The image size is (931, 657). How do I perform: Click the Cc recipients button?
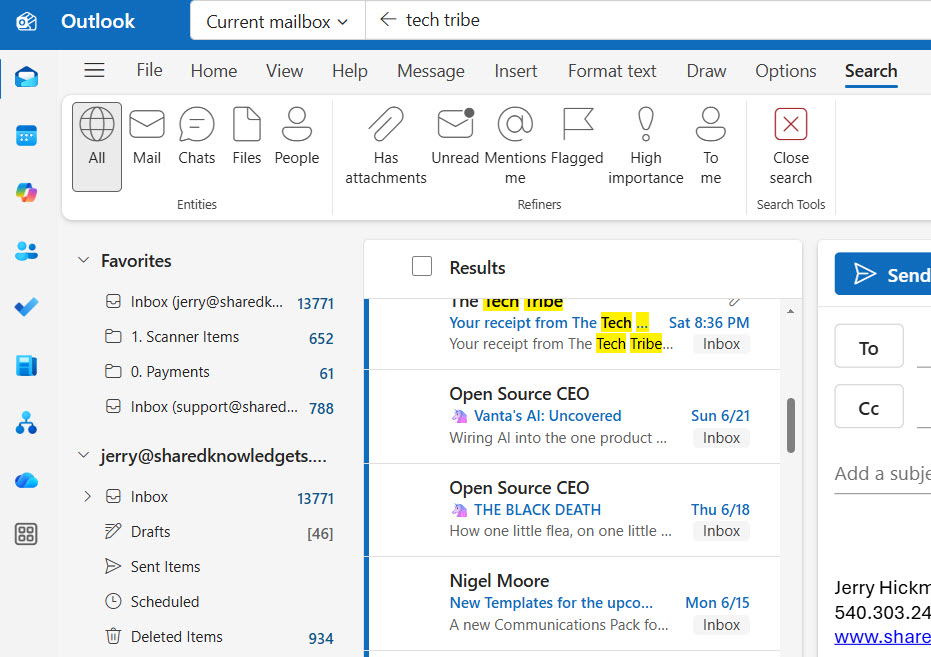tap(869, 407)
